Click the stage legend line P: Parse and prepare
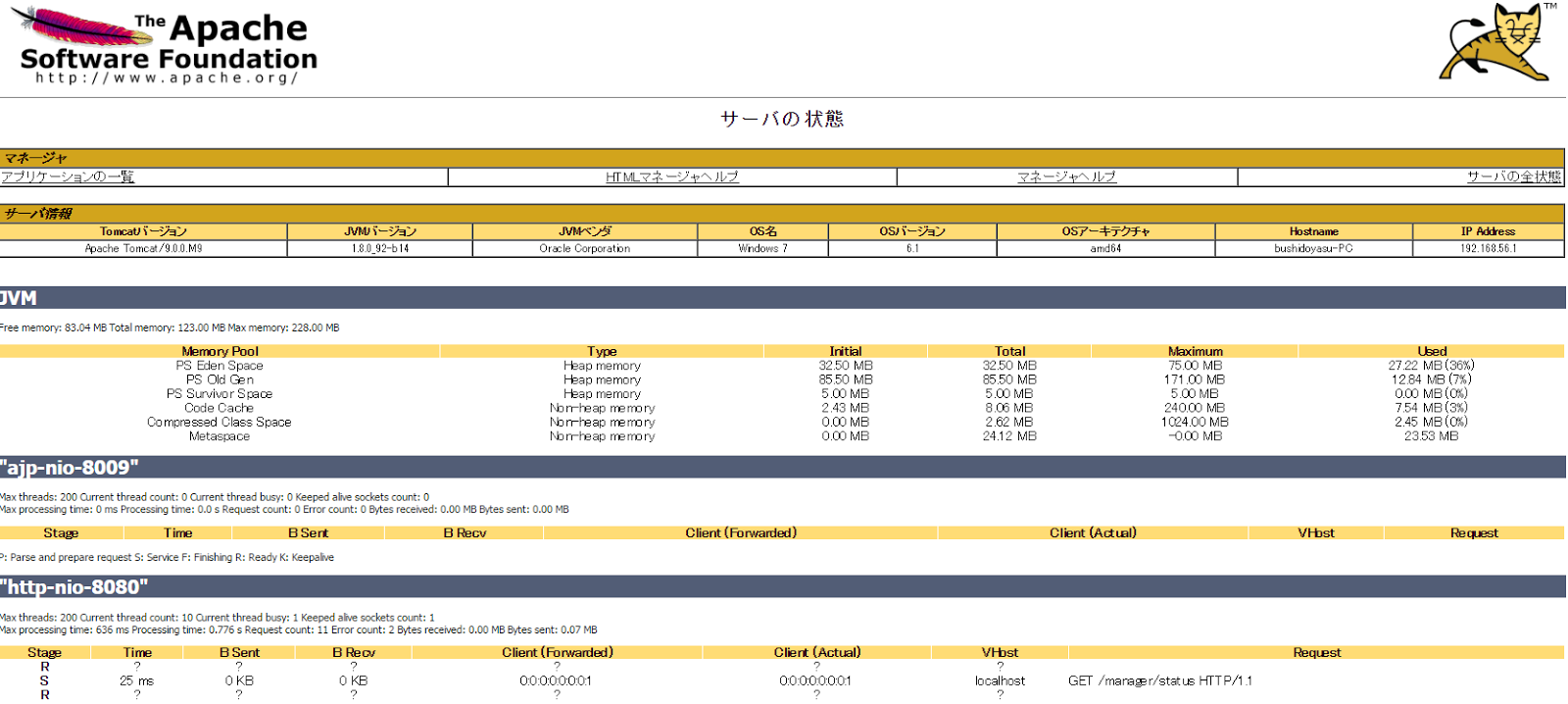Viewport: 1568px width, 704px height. tap(167, 558)
